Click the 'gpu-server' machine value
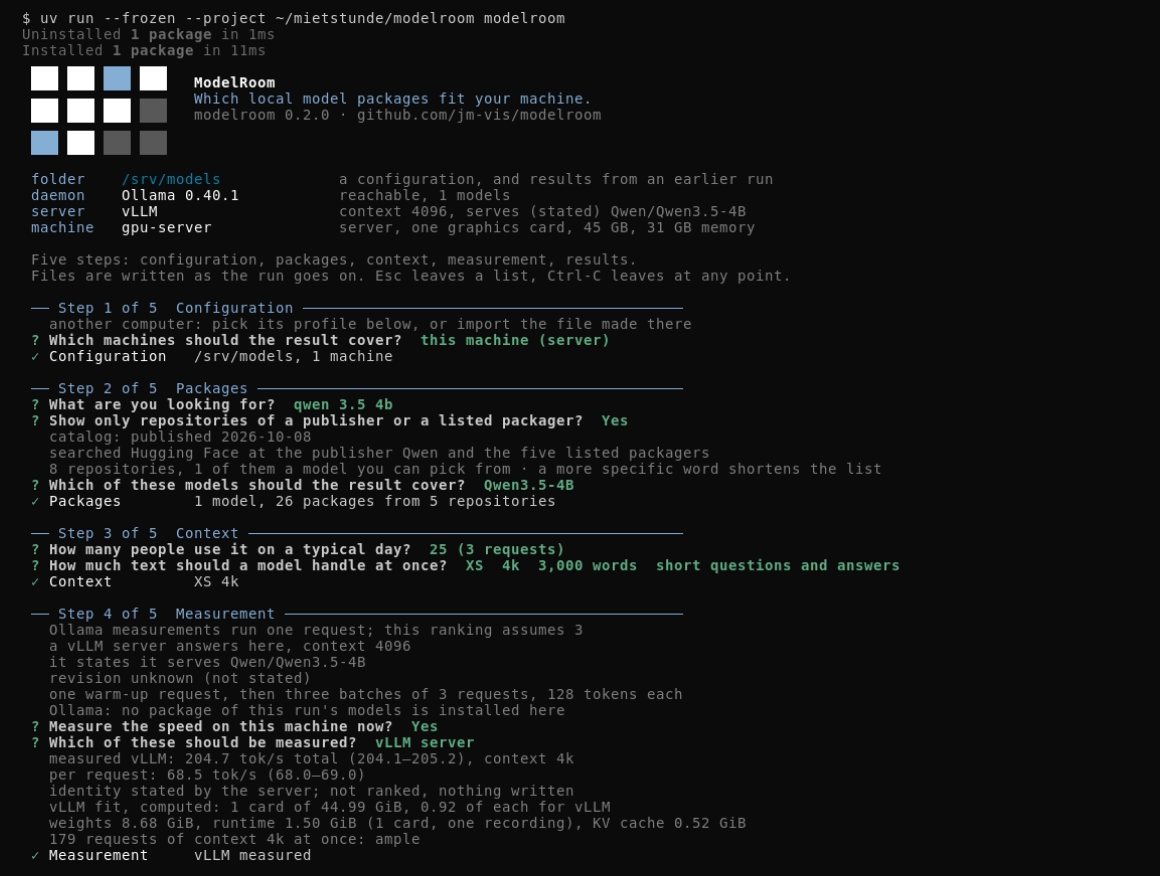 click(166, 228)
